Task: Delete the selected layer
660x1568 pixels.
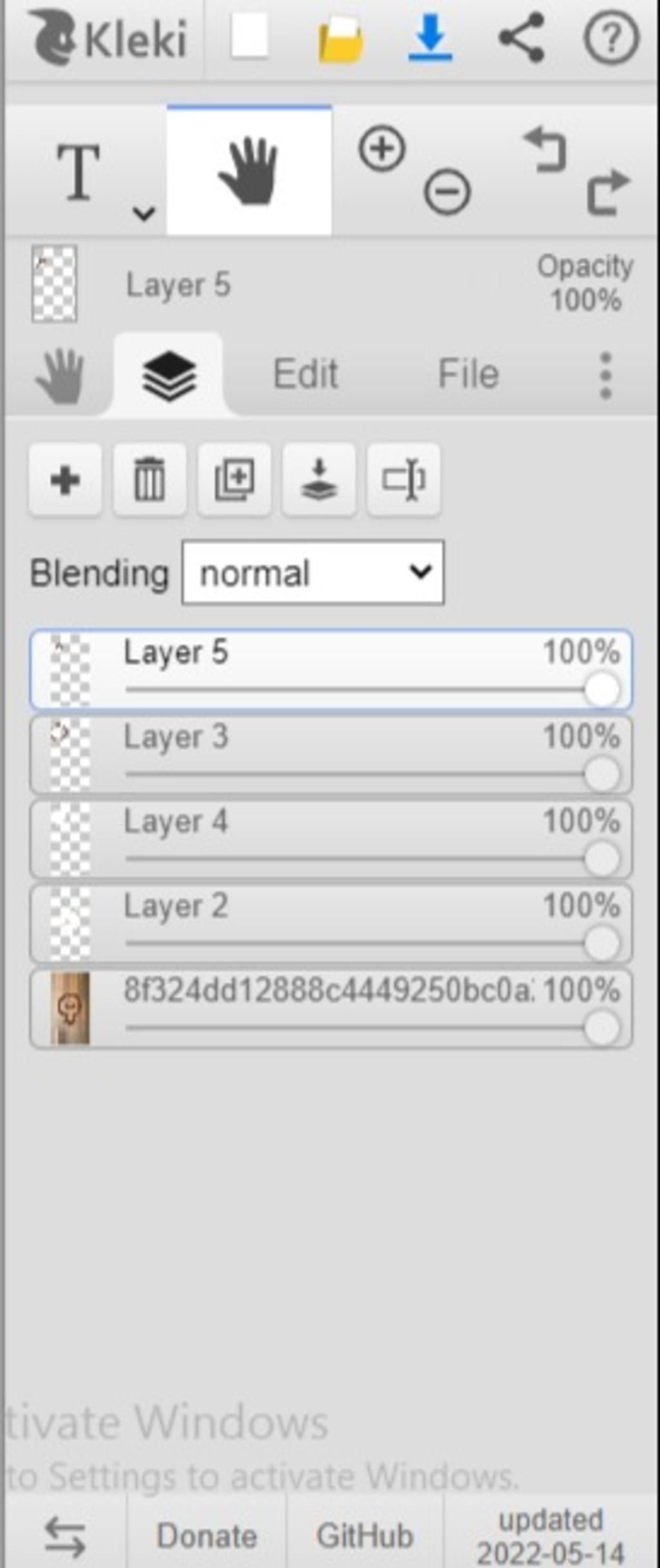Action: (x=150, y=480)
